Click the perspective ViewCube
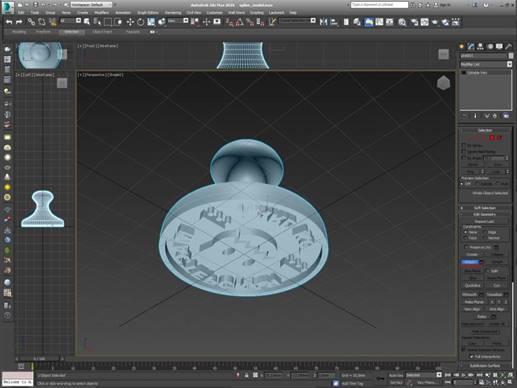Screen dimensions: 517x388 pos(443,83)
